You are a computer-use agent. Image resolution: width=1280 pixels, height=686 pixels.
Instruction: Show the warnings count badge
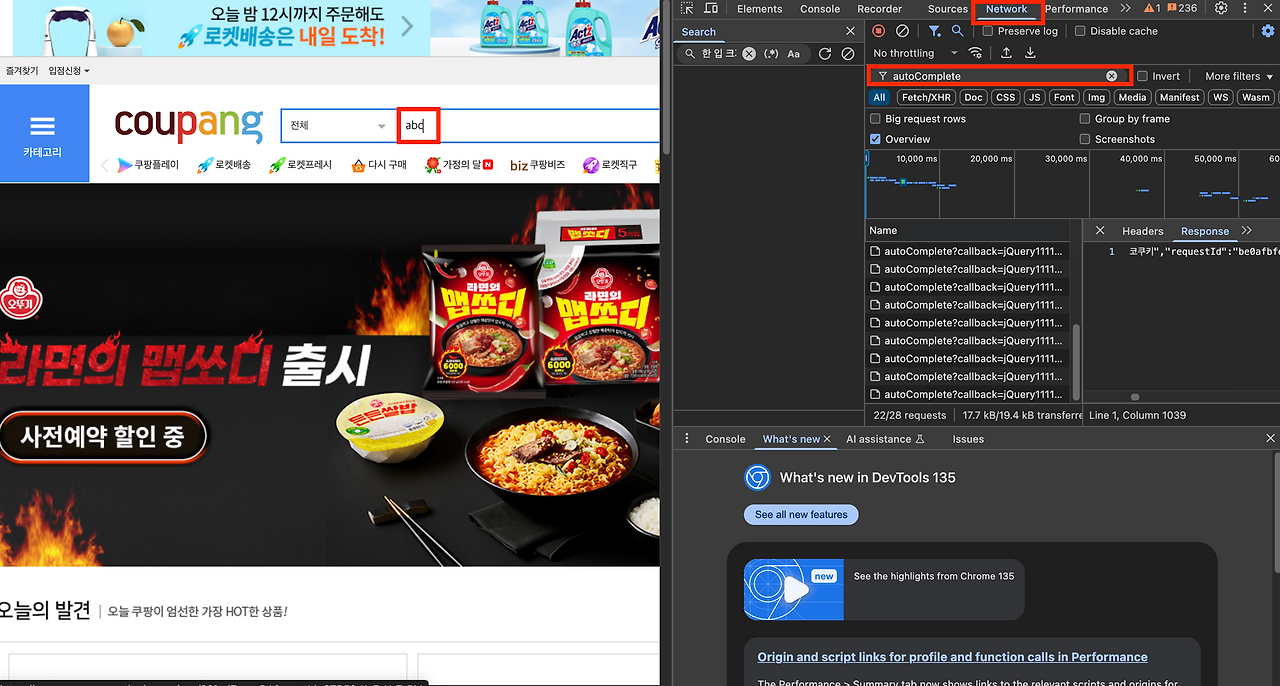tap(1152, 8)
